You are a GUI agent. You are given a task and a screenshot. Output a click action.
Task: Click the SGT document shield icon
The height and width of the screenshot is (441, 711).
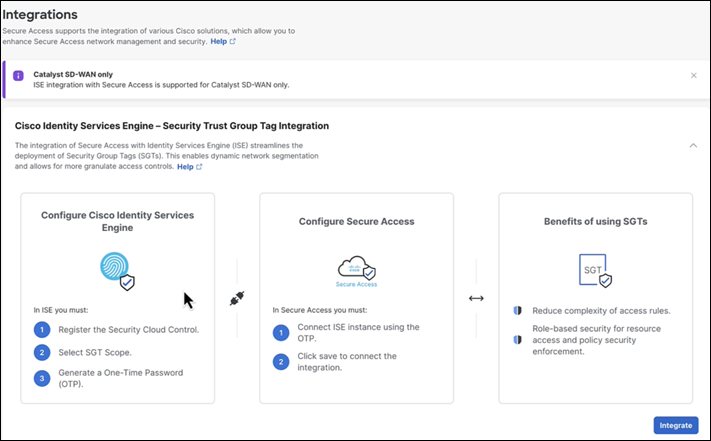point(595,271)
